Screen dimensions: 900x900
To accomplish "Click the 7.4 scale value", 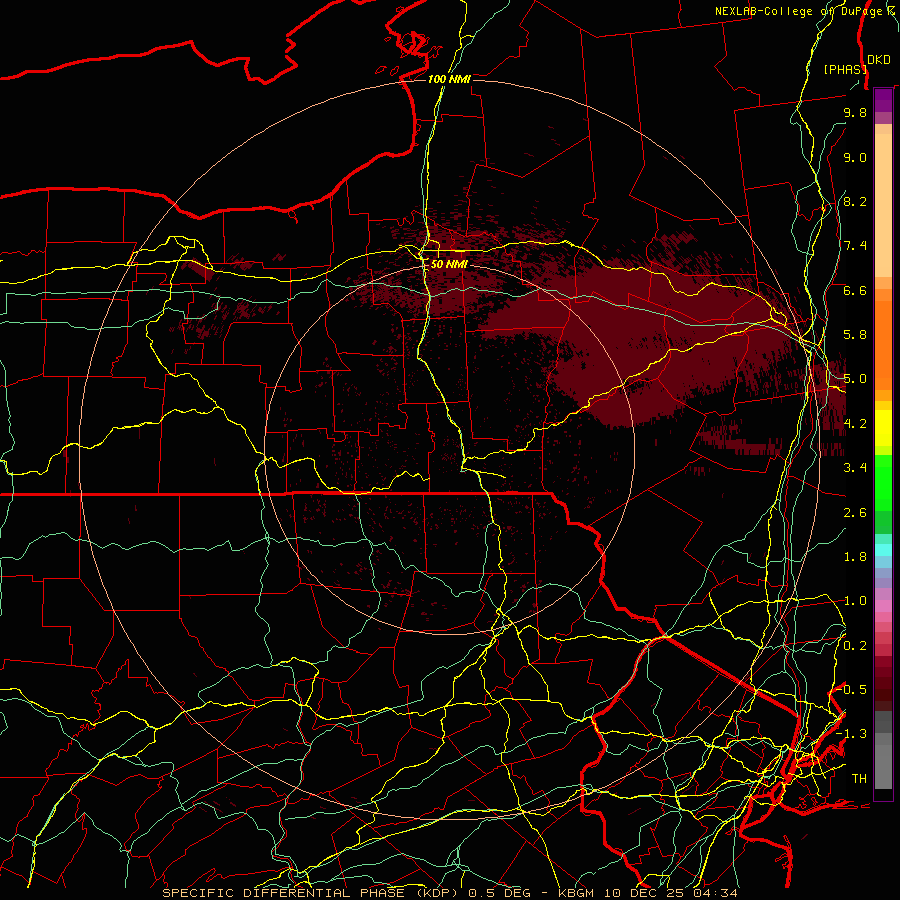I will tap(855, 246).
